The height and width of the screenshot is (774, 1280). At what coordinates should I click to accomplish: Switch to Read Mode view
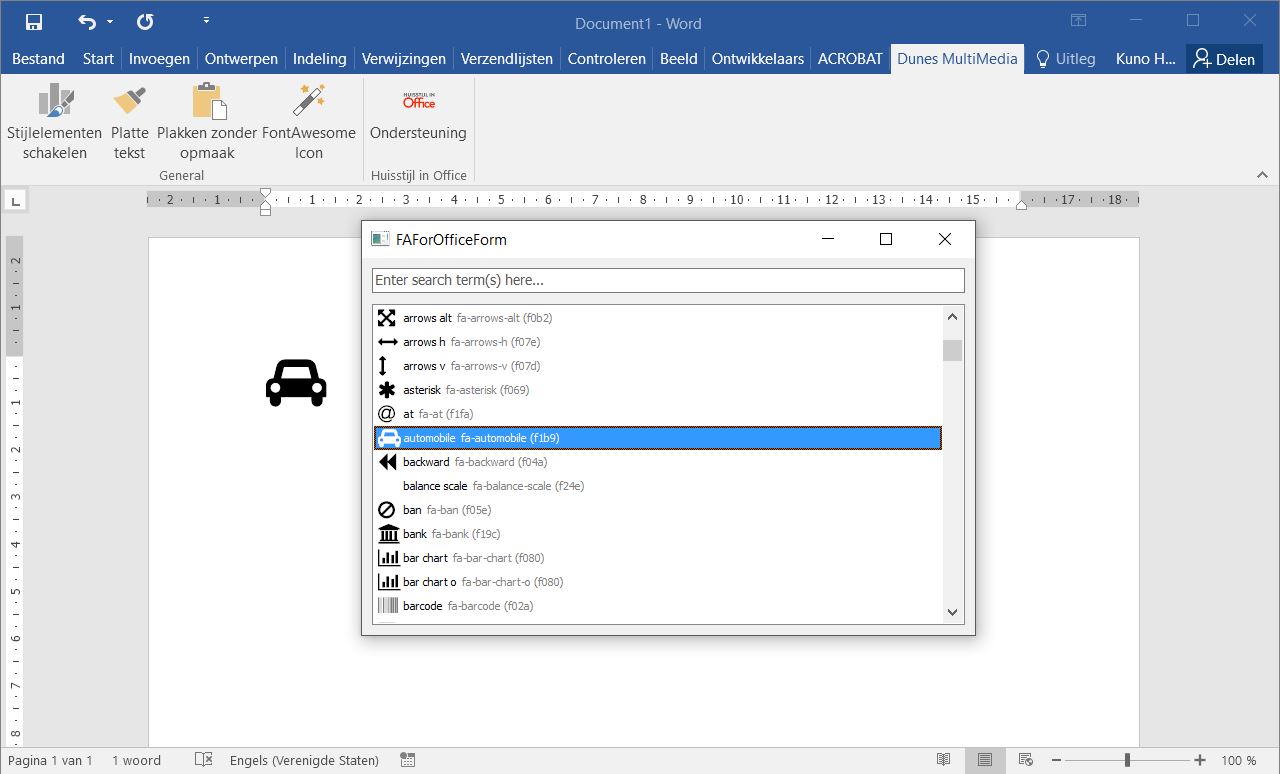coord(943,760)
